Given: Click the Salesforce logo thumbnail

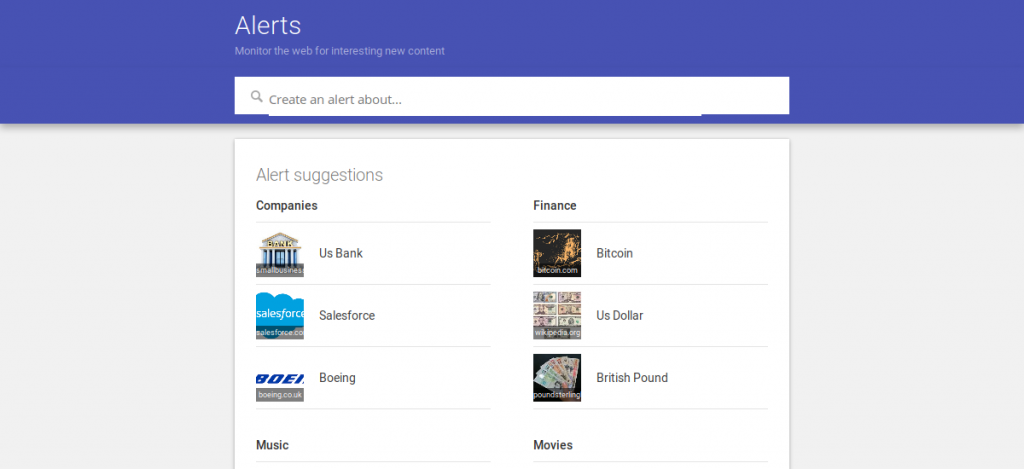Looking at the screenshot, I should coord(280,315).
